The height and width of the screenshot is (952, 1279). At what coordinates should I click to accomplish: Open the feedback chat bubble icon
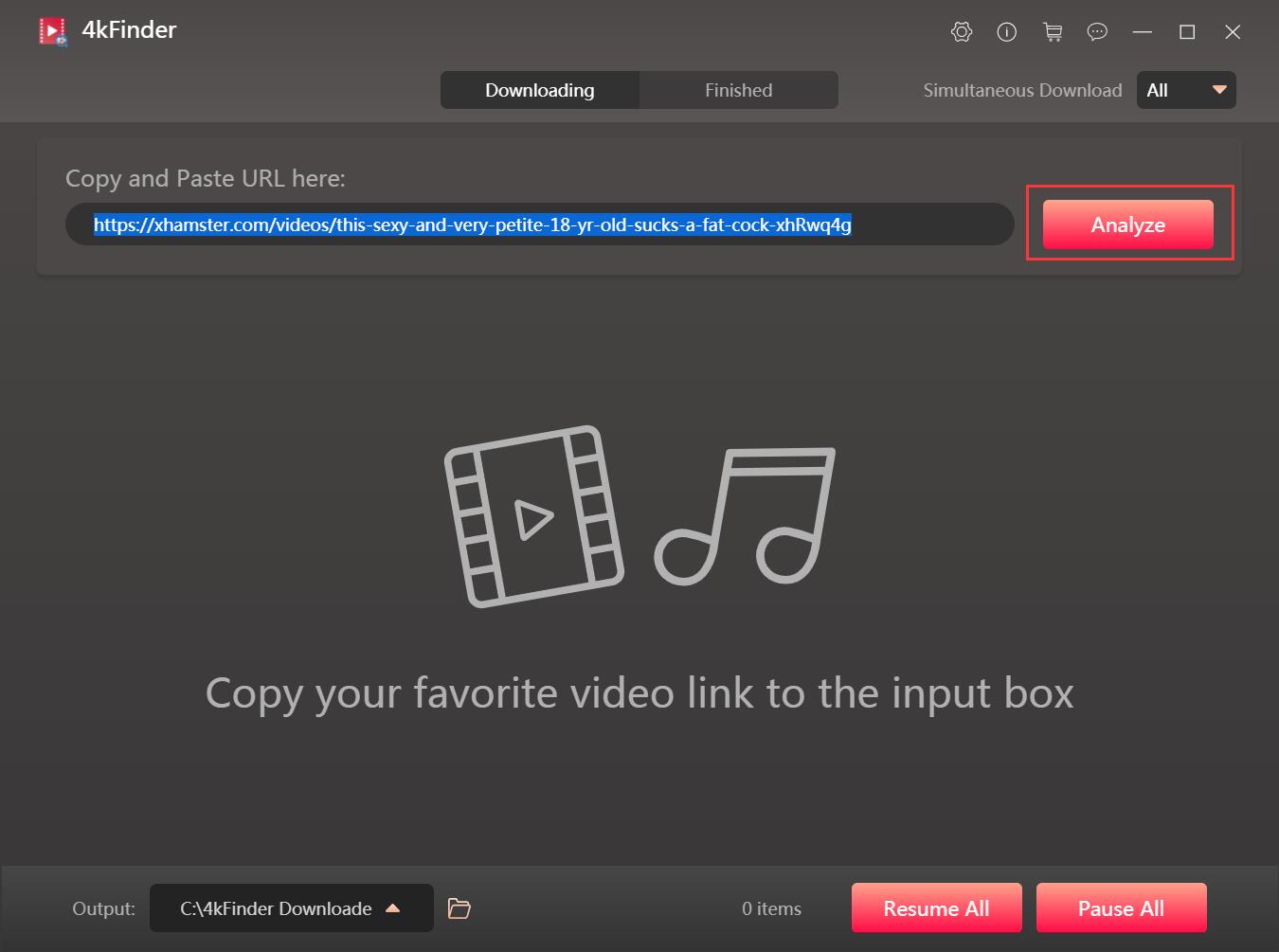click(x=1097, y=31)
